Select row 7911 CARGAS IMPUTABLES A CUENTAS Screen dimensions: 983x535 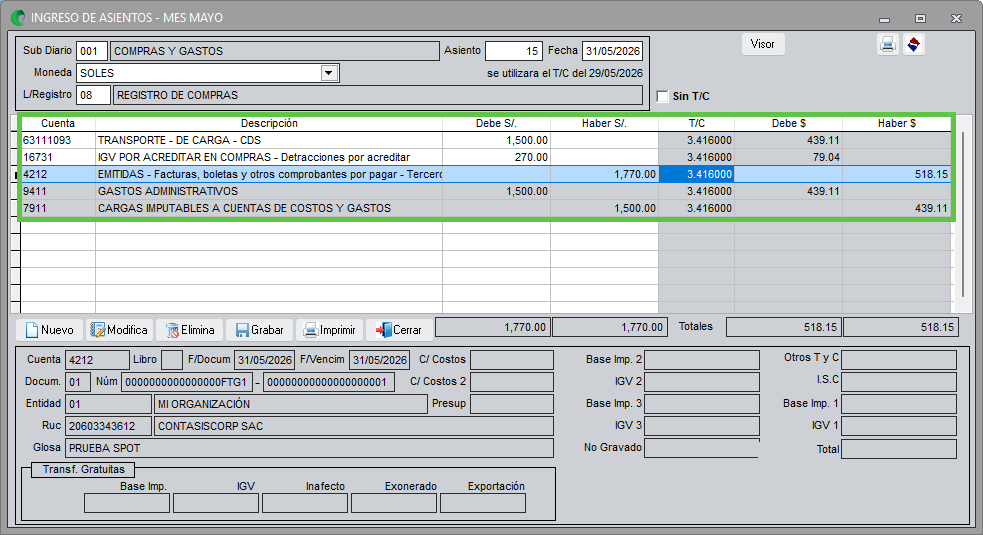[x=486, y=208]
